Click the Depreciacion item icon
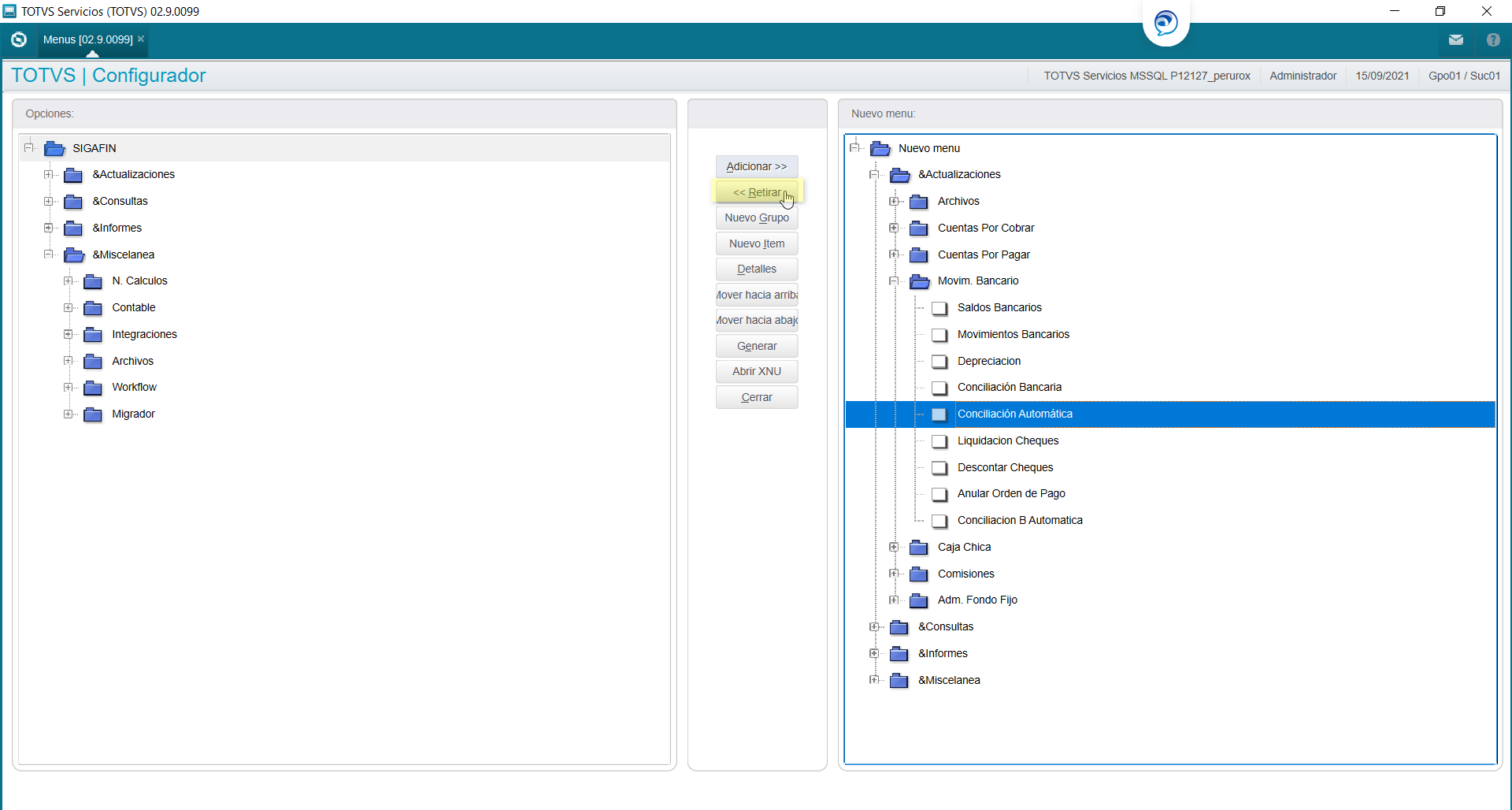Viewport: 1512px width, 810px height. tap(939, 362)
